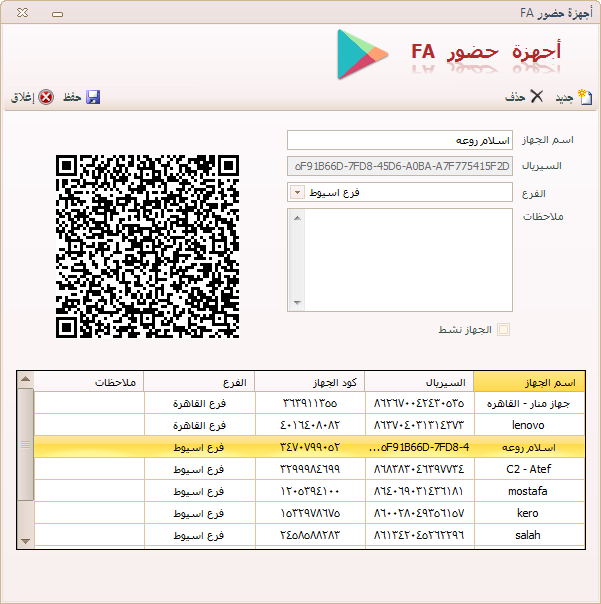601x604 pixels.
Task: Click branch فرع القاهرة in lenovo row
Action: [x=199, y=425]
